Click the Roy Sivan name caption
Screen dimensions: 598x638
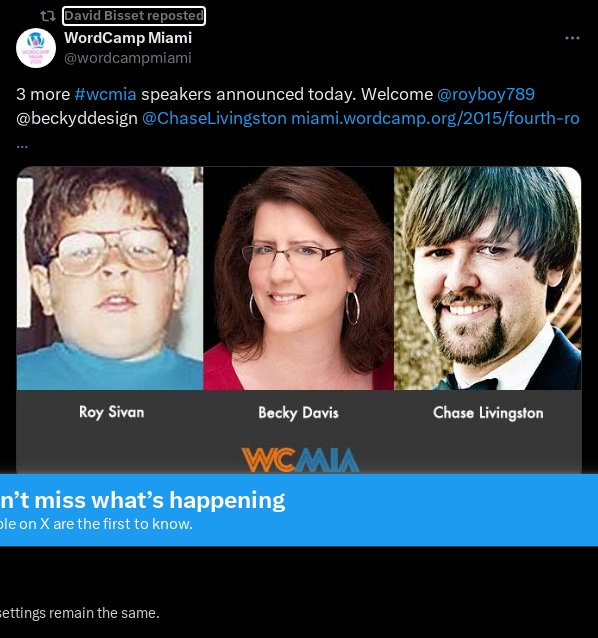coord(111,412)
